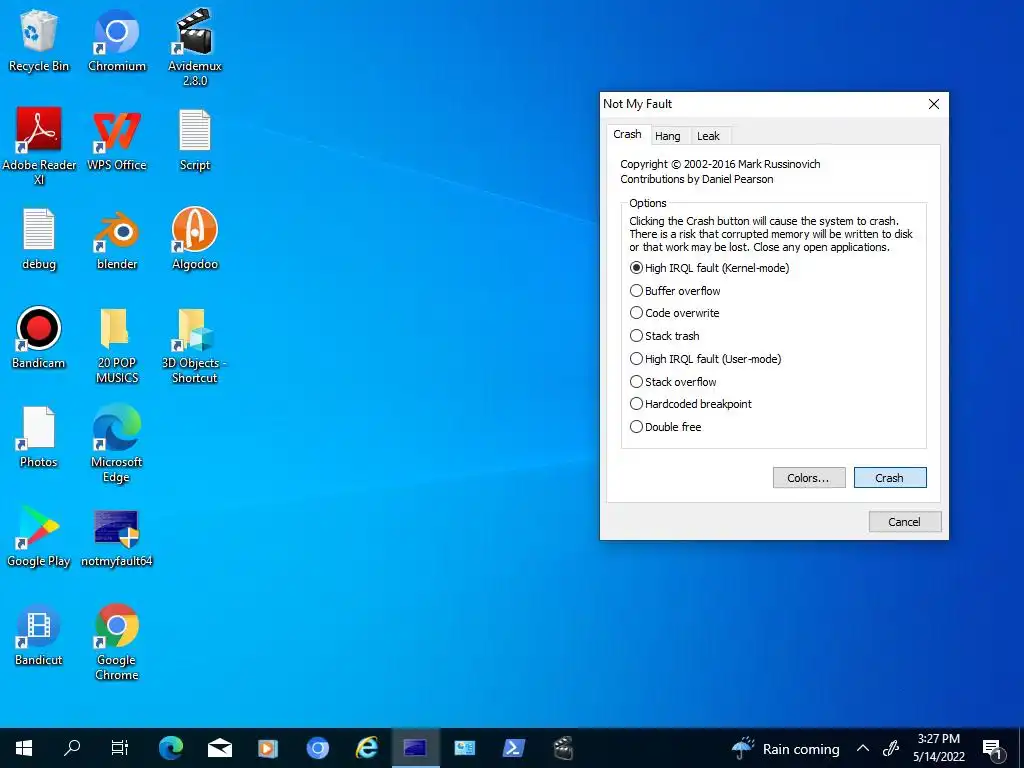The height and width of the screenshot is (768, 1024).
Task: Select the Buffer overflow radio button
Action: pyautogui.click(x=675, y=291)
